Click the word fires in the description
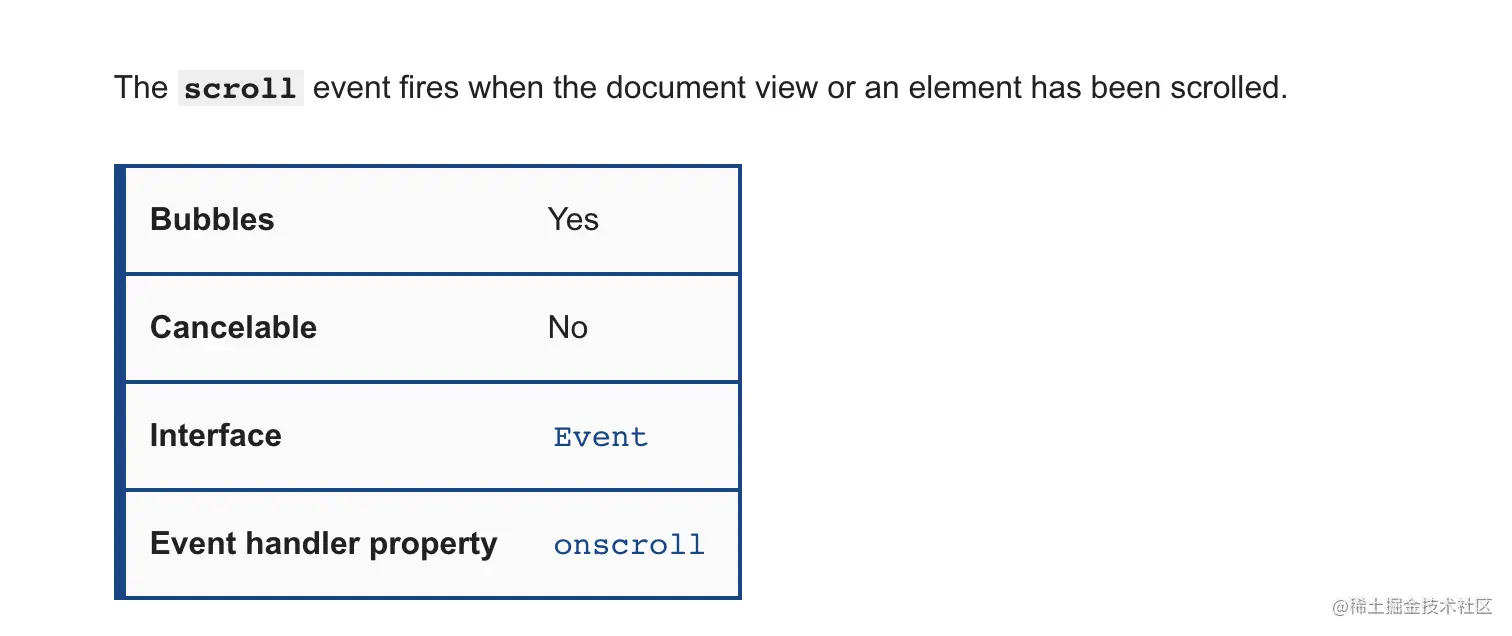1512x636 pixels. 429,88
